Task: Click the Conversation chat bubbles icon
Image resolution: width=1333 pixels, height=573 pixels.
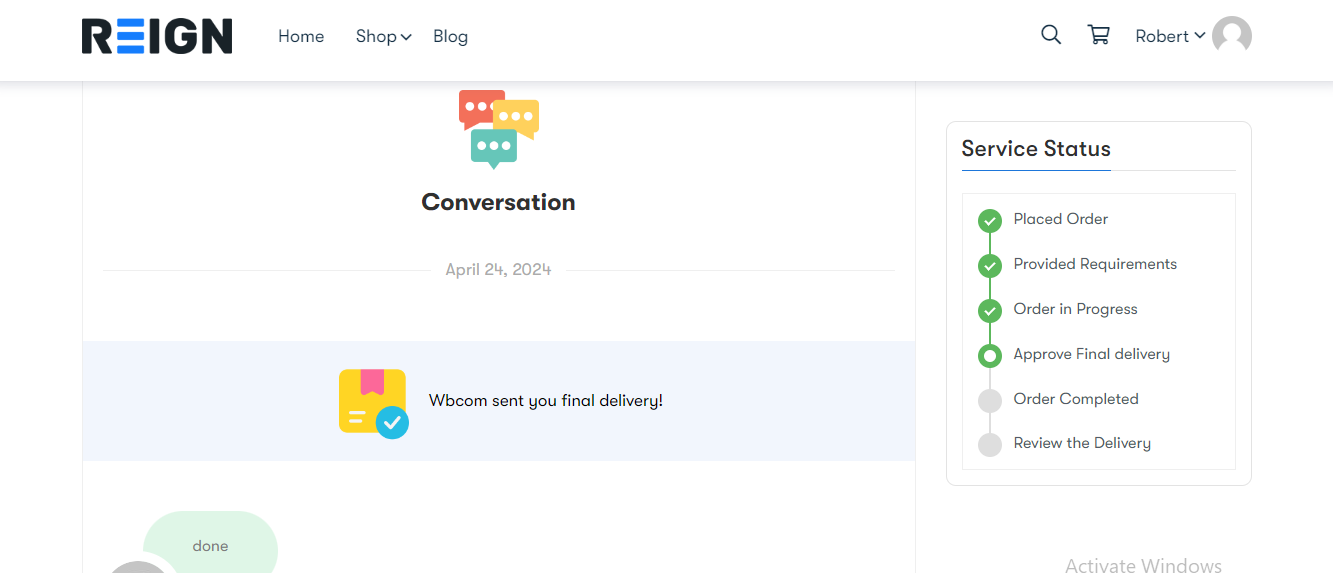Action: pos(498,129)
